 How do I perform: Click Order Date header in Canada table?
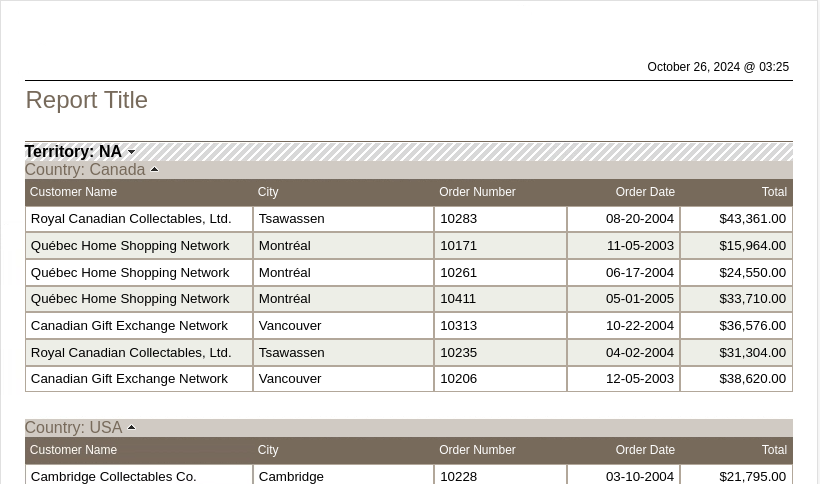[645, 192]
